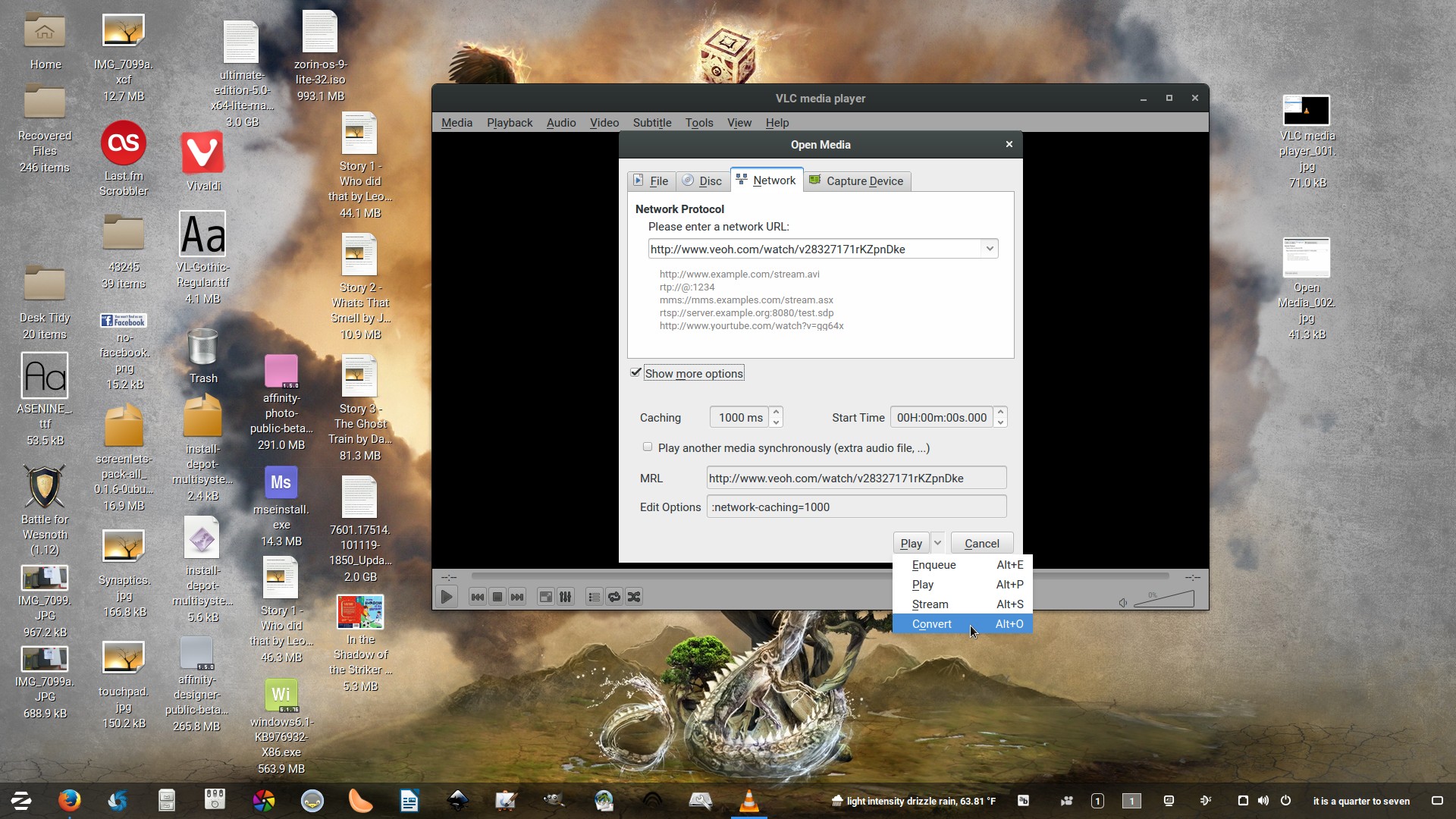The height and width of the screenshot is (819, 1456).
Task: Click the VLC play button
Action: tap(447, 597)
